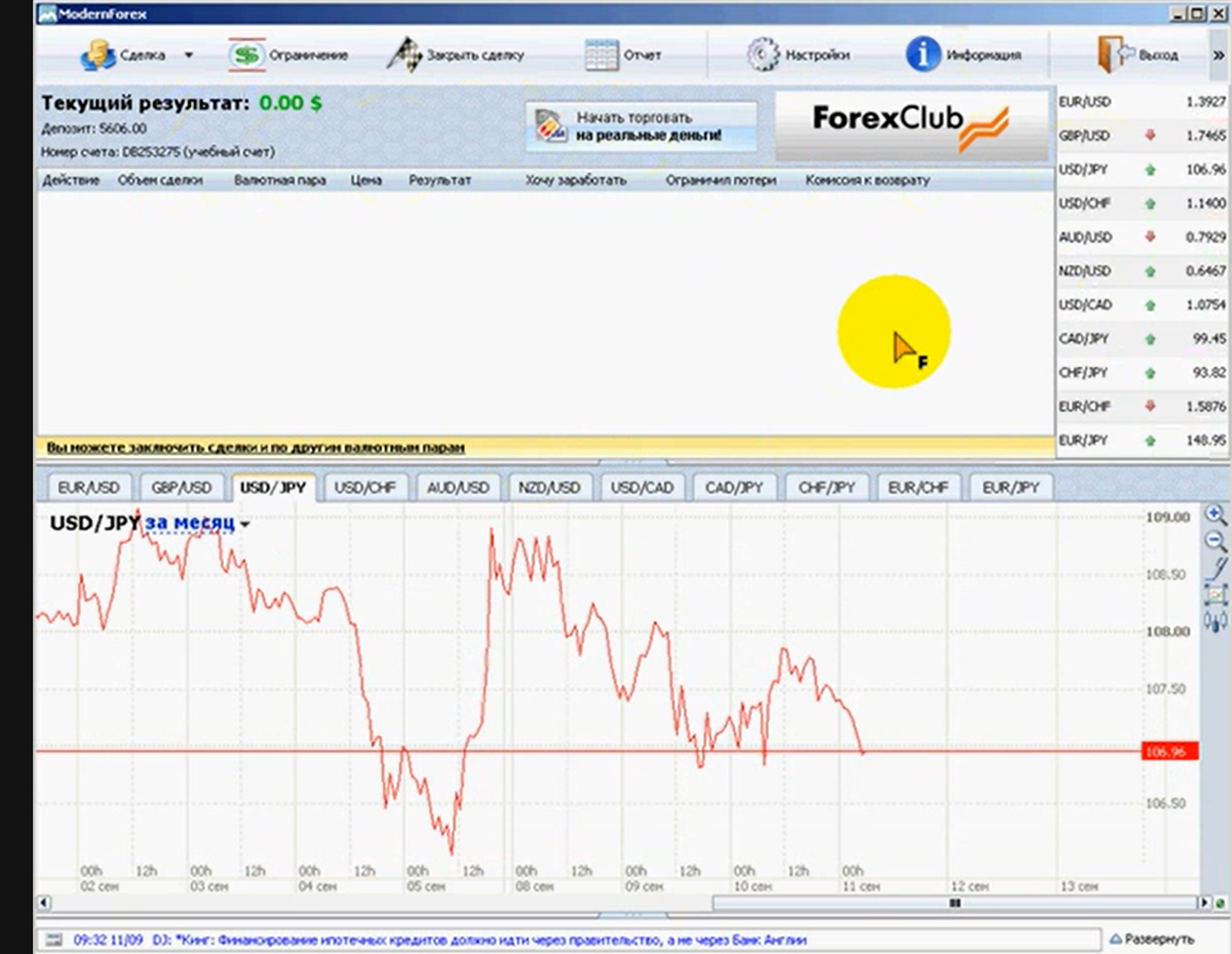Open the 'за месяц' period dropdown

click(x=196, y=523)
